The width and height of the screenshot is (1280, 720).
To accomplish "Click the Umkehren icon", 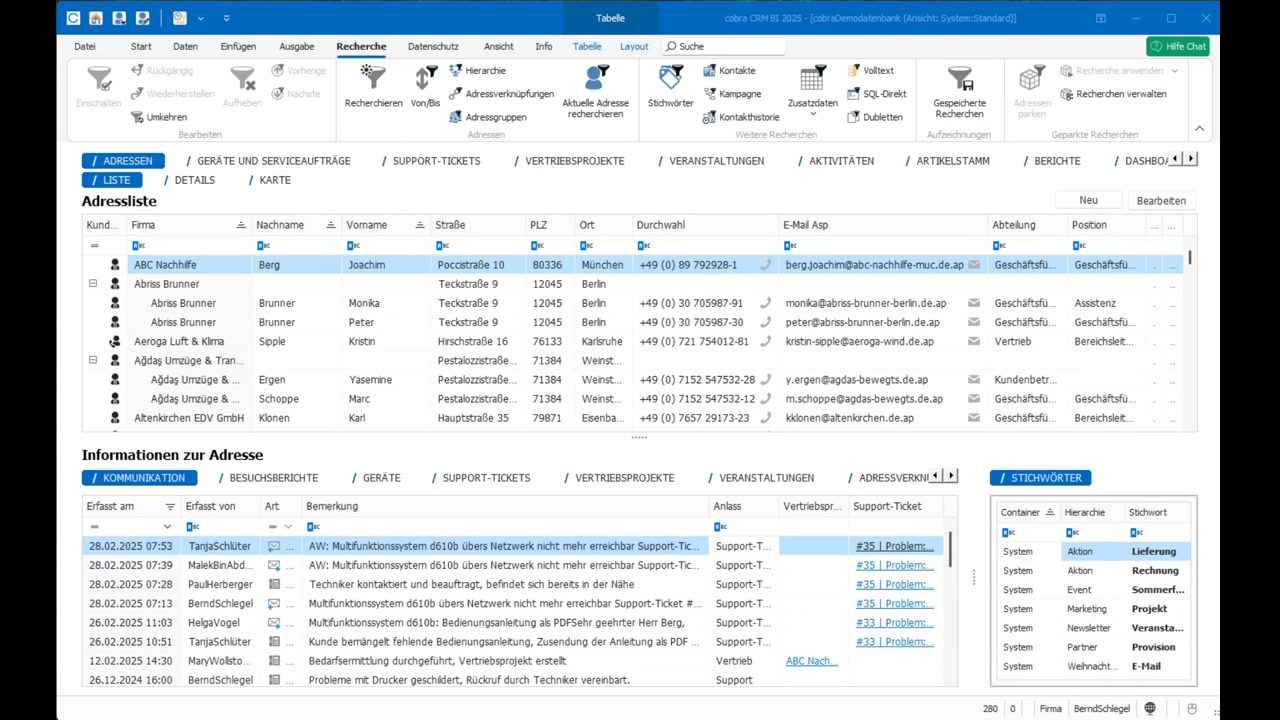I will [x=138, y=117].
